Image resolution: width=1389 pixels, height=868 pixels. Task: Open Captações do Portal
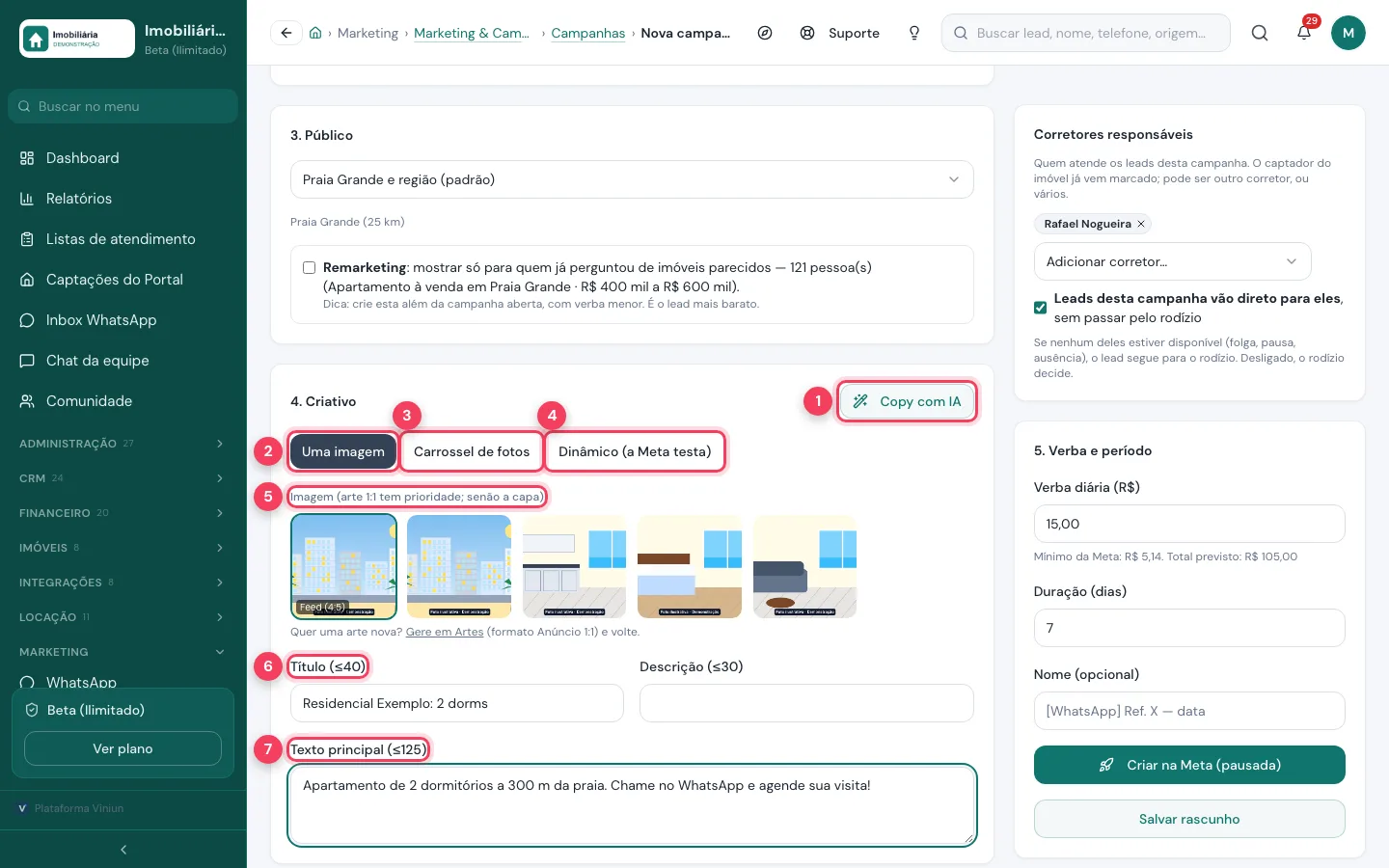tap(123, 280)
